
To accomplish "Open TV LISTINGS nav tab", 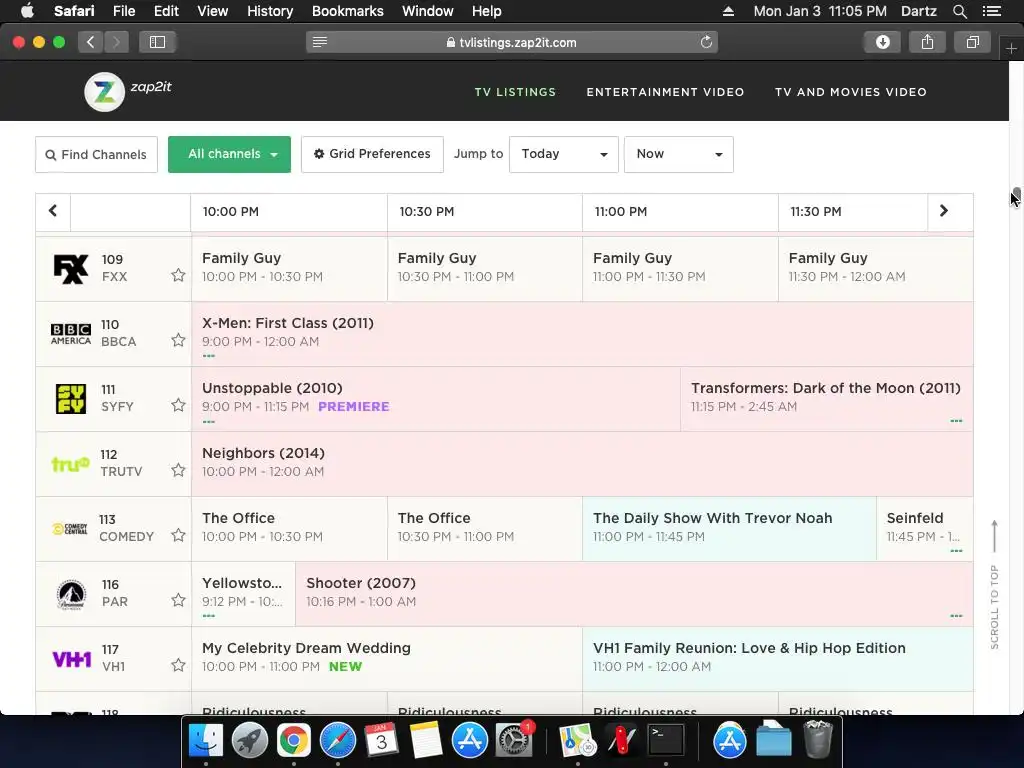I will pos(515,92).
